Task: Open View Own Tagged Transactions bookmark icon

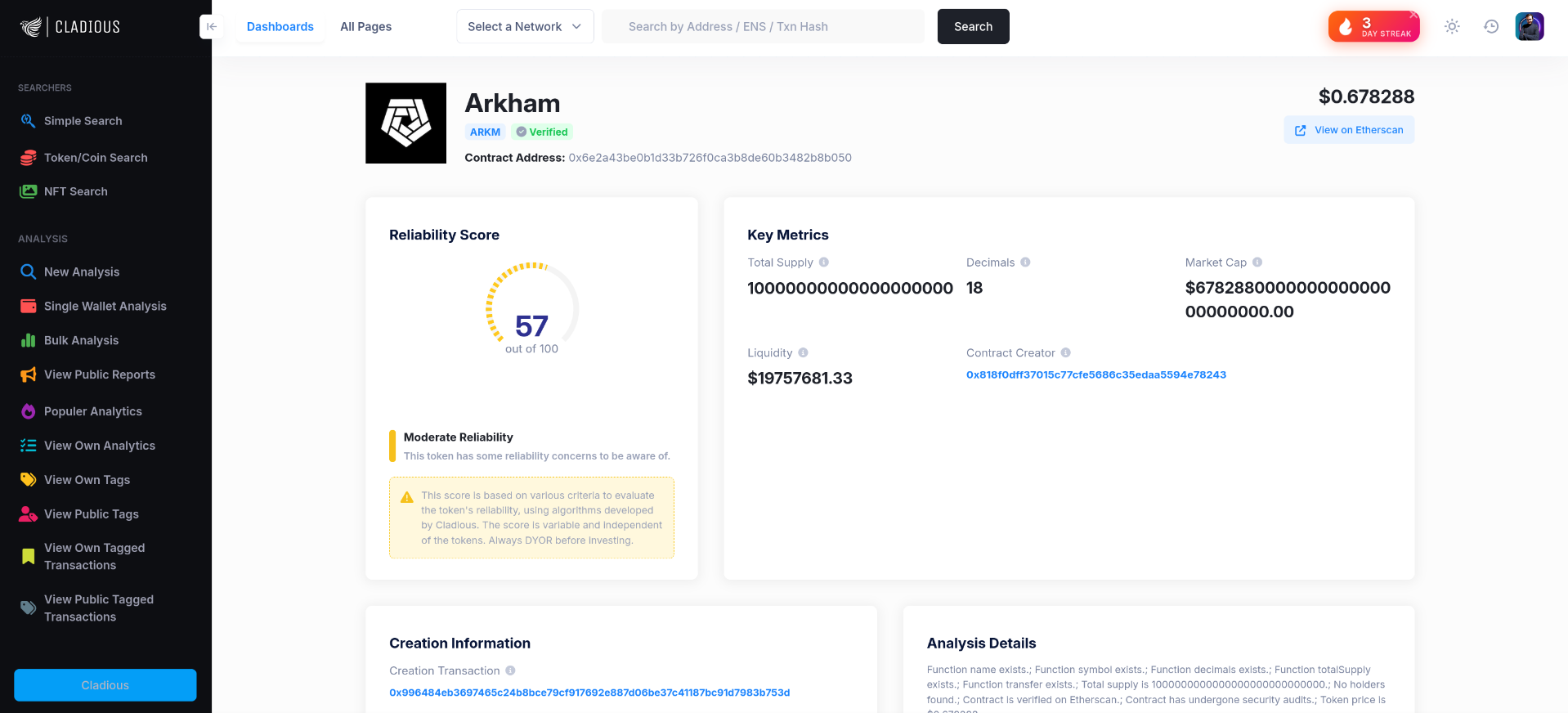Action: (x=28, y=557)
